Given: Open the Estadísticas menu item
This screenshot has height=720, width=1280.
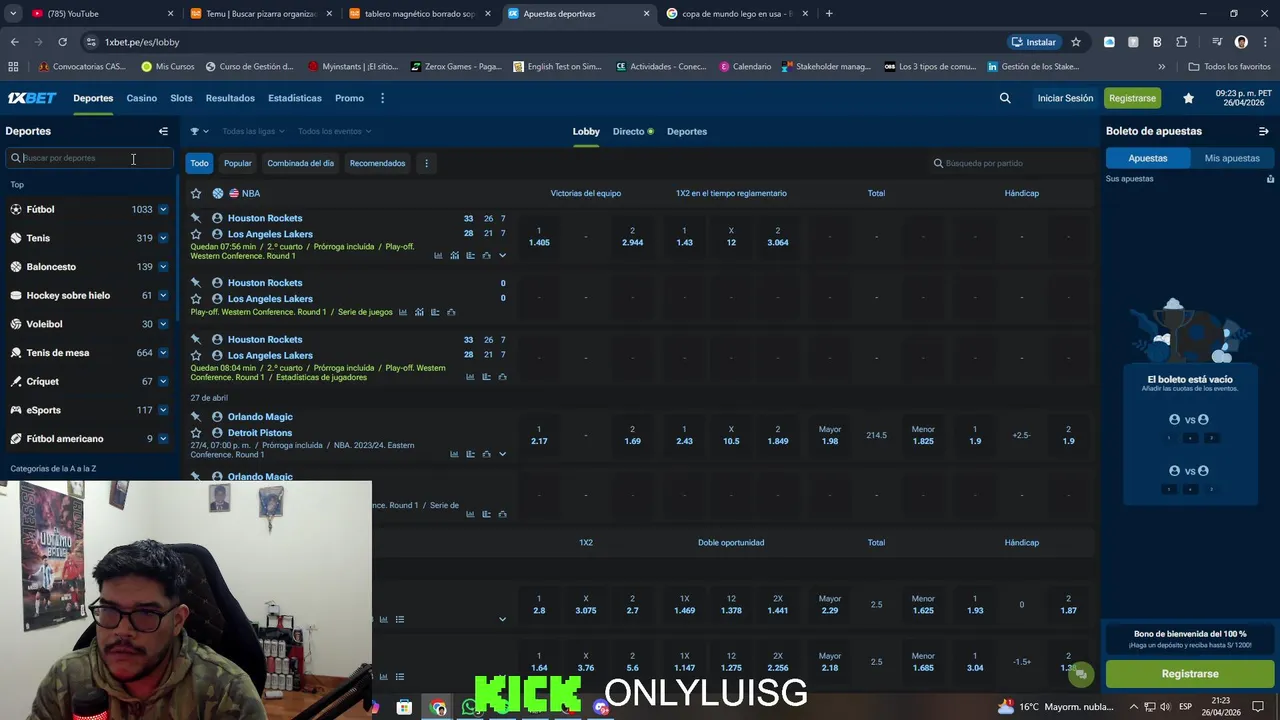Looking at the screenshot, I should click(x=295, y=98).
